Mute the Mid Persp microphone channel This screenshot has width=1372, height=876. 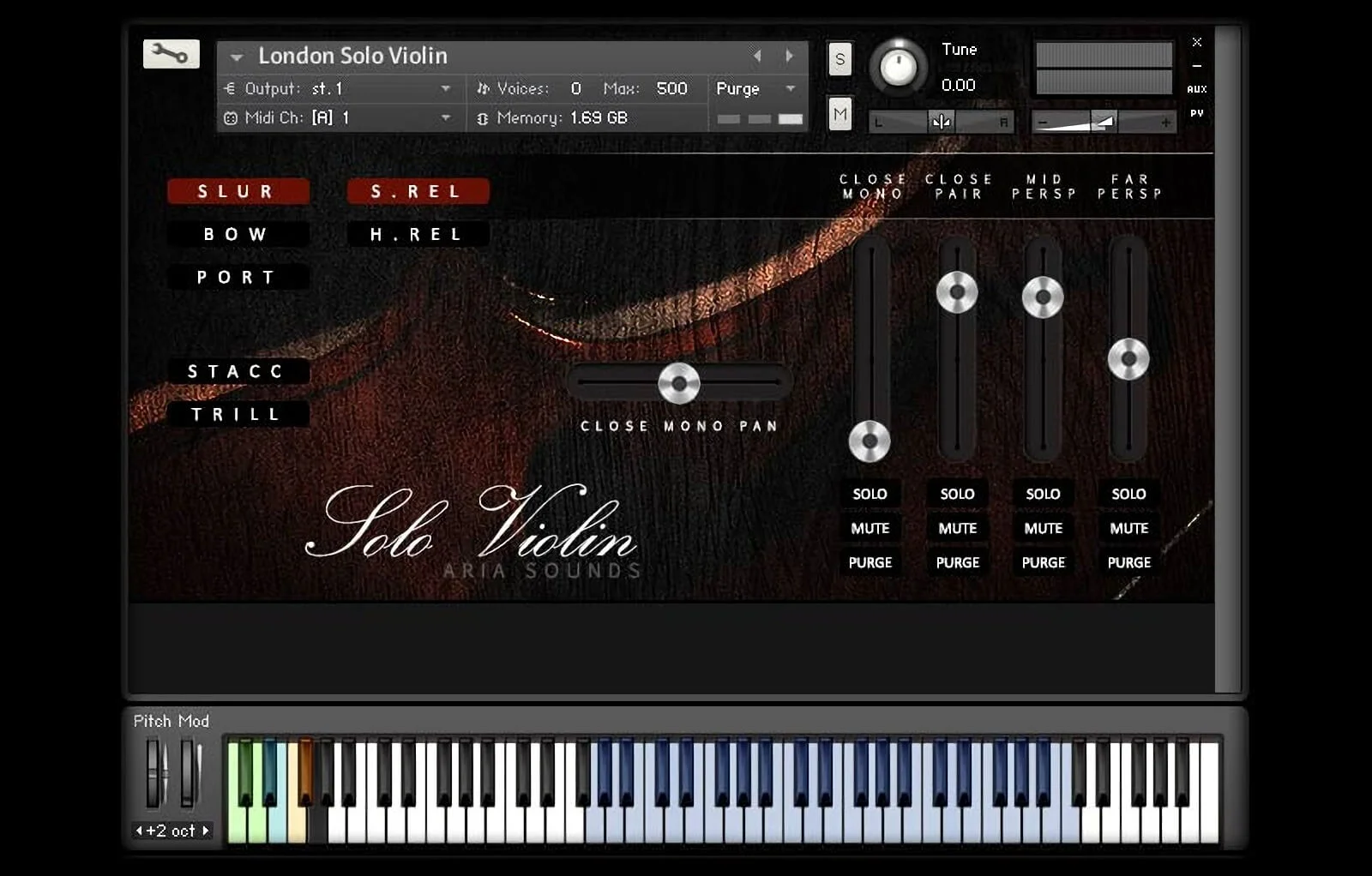pos(1043,528)
